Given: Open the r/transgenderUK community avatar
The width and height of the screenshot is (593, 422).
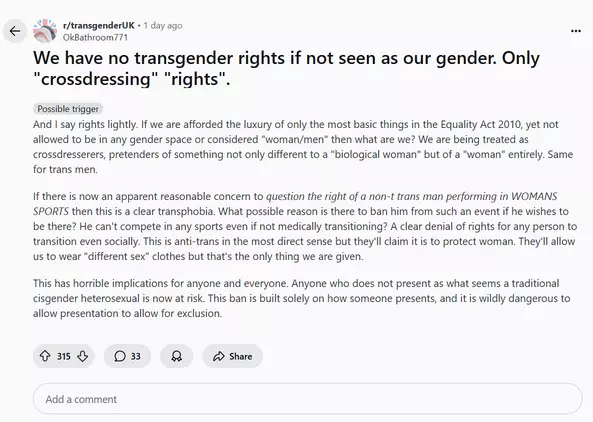Looking at the screenshot, I should pos(45,31).
